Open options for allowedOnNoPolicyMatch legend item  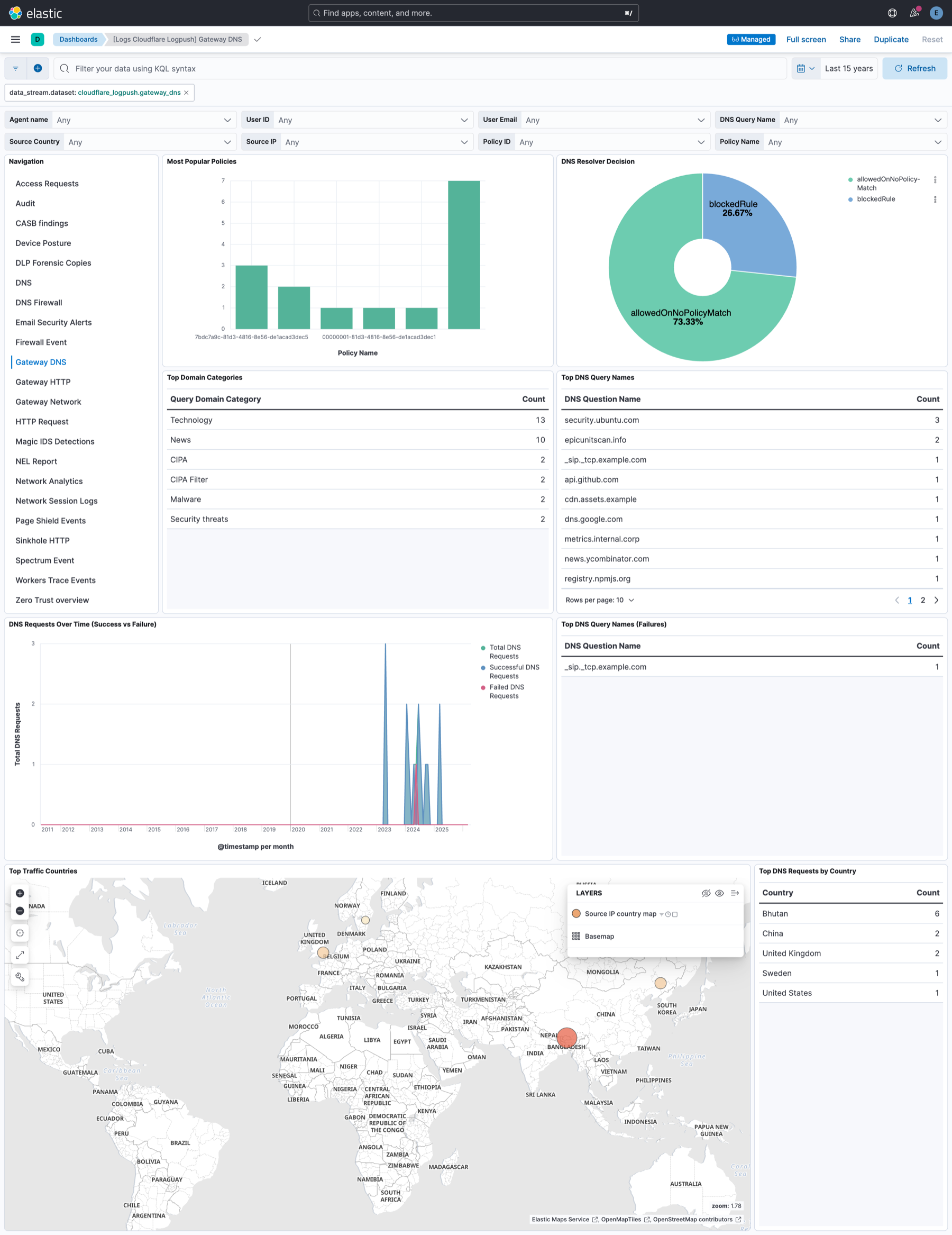[935, 180]
